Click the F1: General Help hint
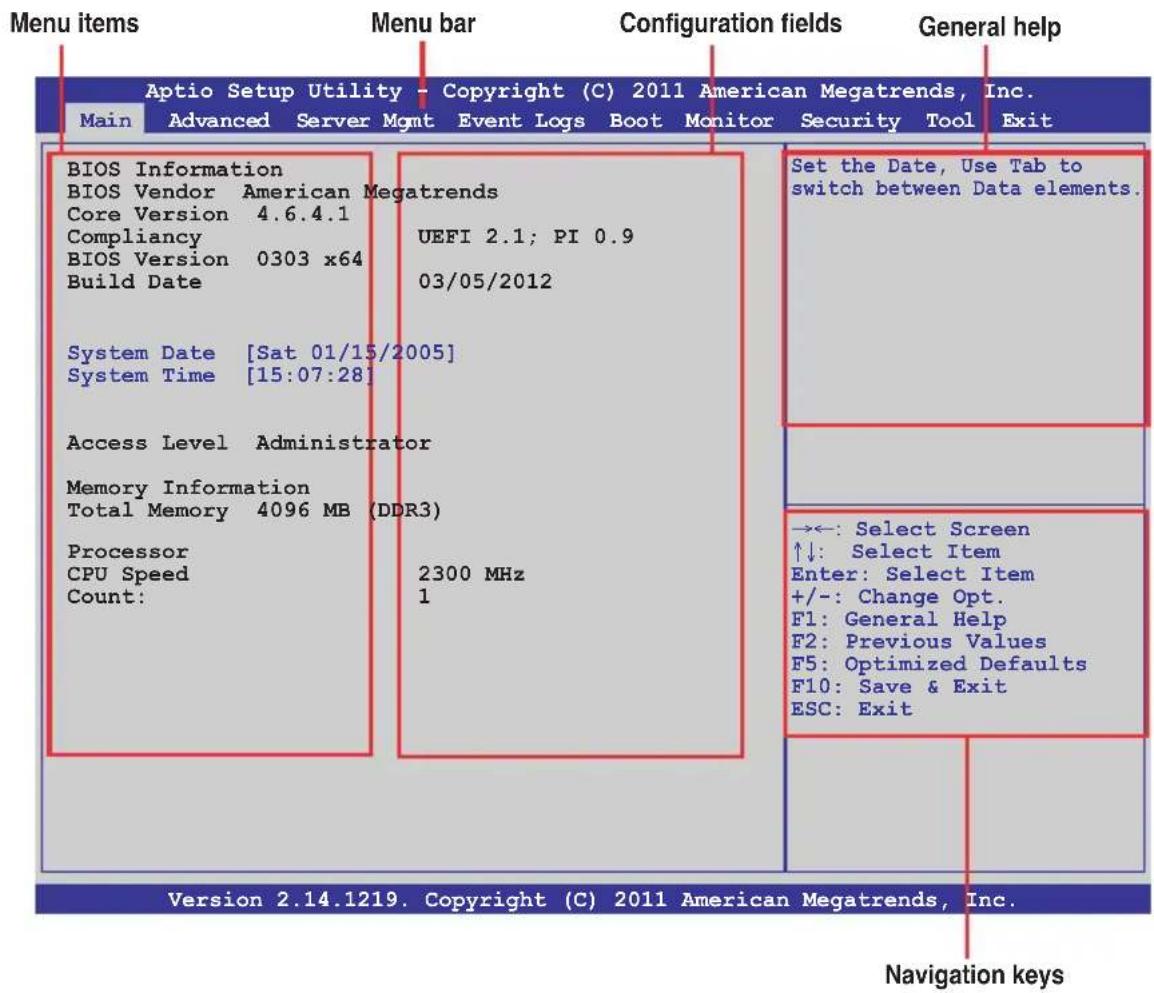 [899, 620]
